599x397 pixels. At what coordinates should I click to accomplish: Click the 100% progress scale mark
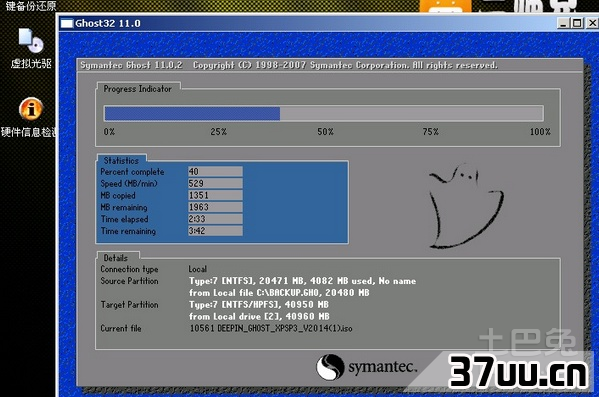[x=540, y=132]
